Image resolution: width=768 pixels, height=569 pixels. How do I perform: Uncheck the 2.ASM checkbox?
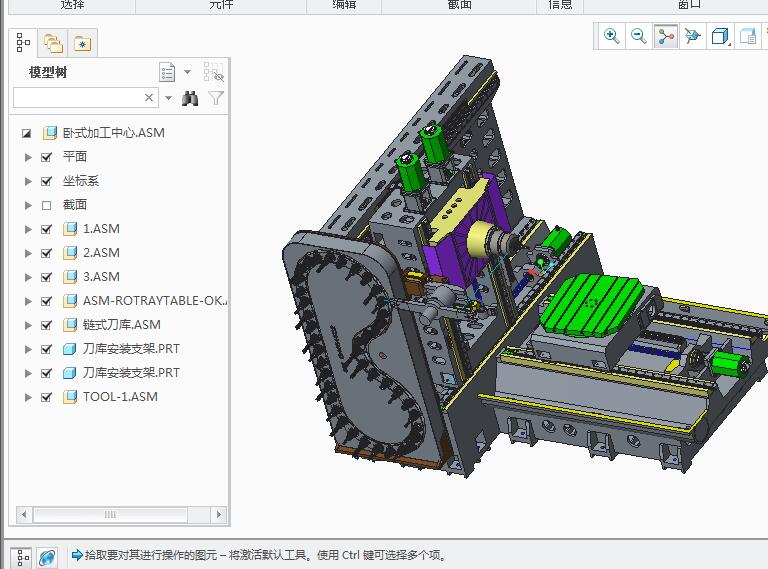(x=47, y=253)
